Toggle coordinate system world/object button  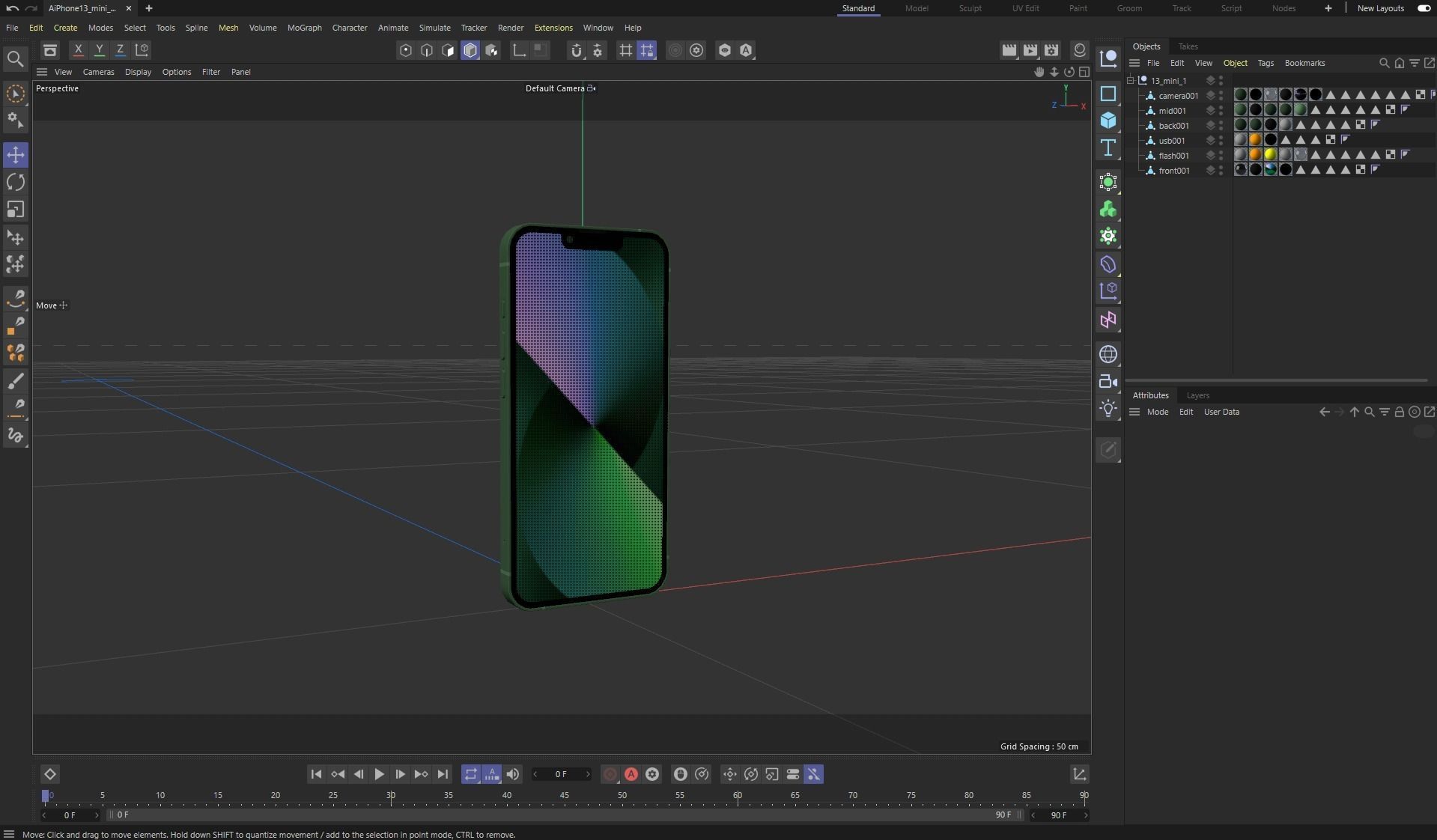pos(142,50)
